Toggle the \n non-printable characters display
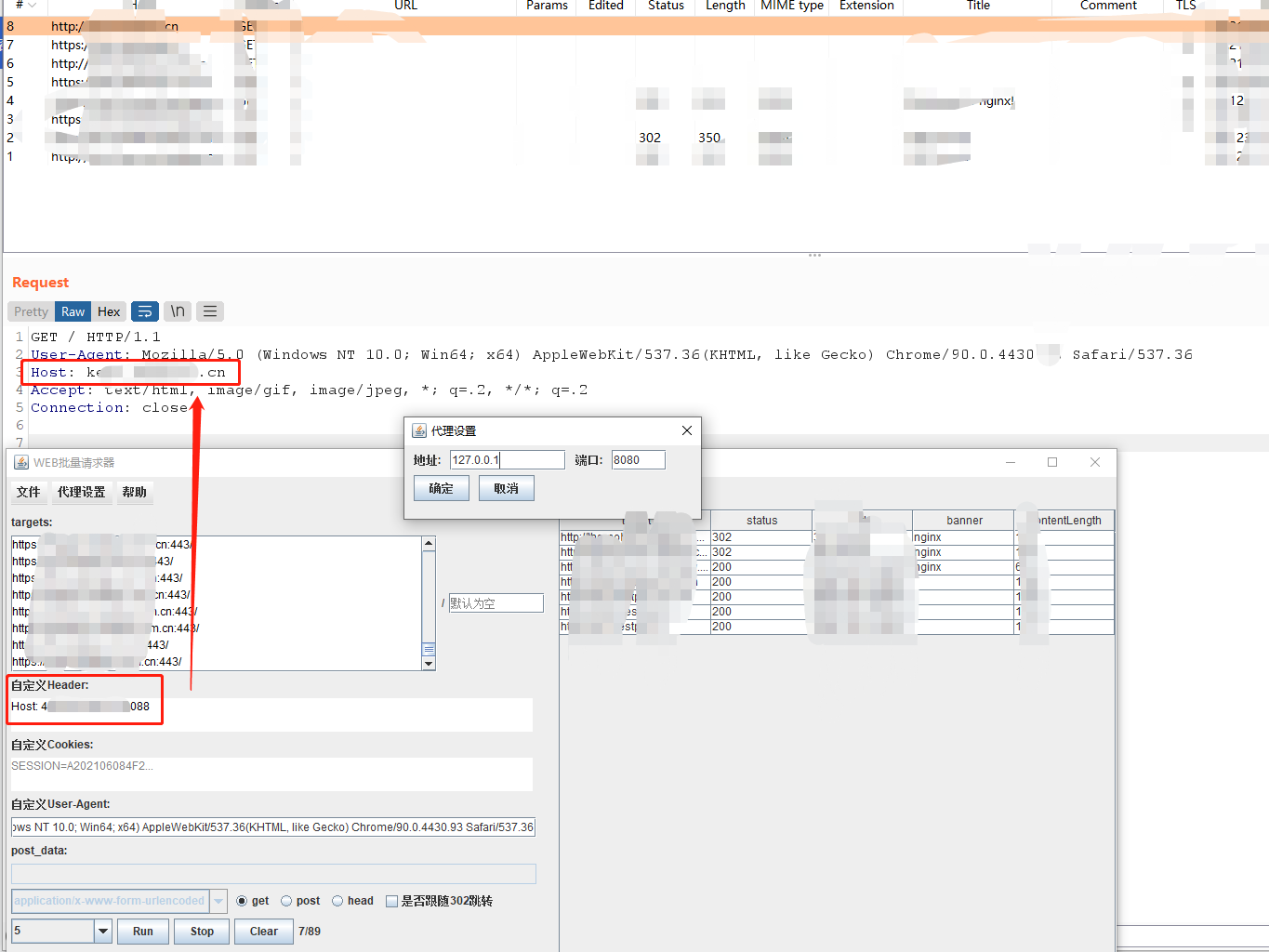The height and width of the screenshot is (952, 1269). pos(178,311)
